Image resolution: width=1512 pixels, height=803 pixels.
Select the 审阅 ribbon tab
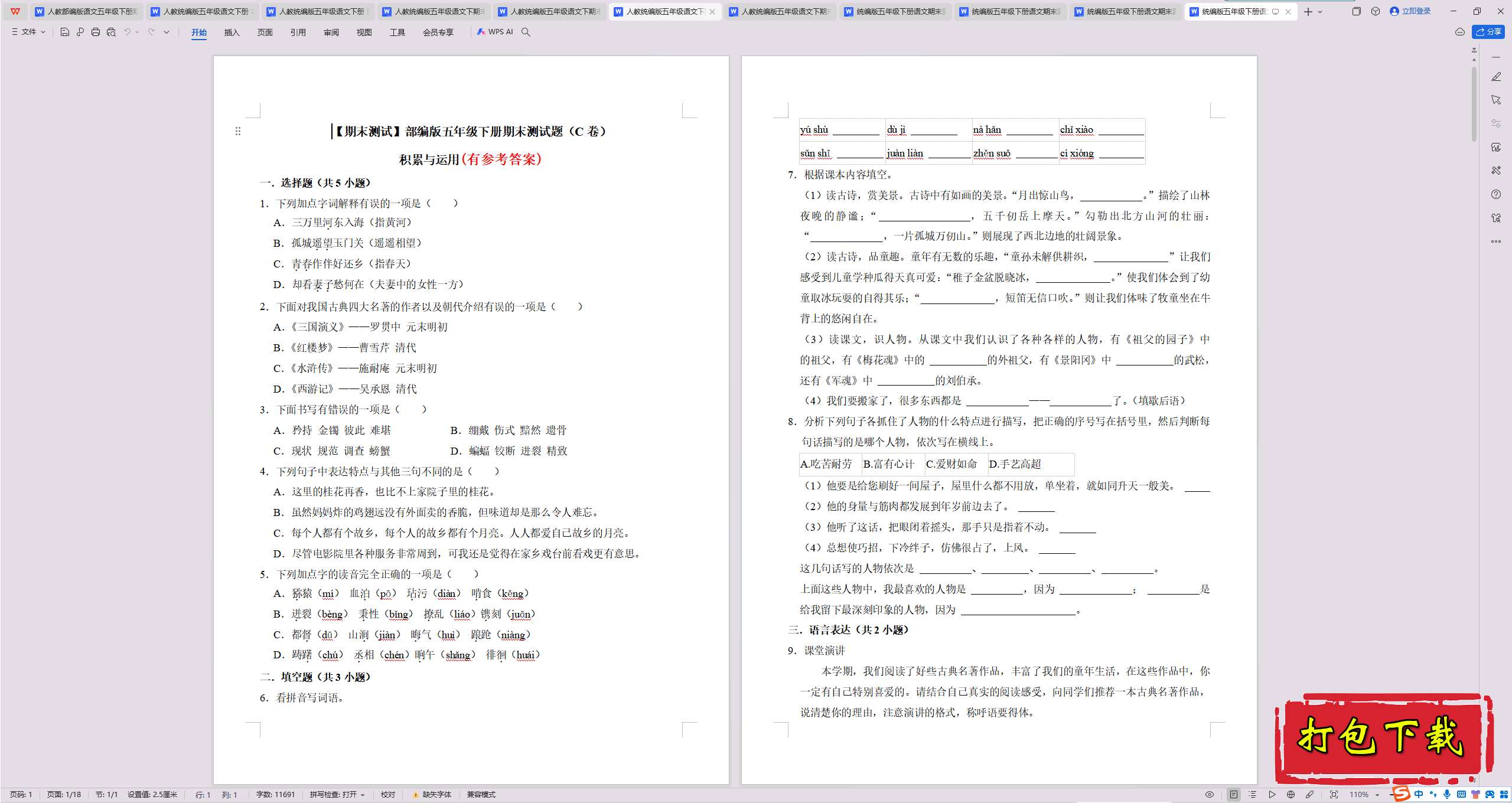tap(331, 32)
